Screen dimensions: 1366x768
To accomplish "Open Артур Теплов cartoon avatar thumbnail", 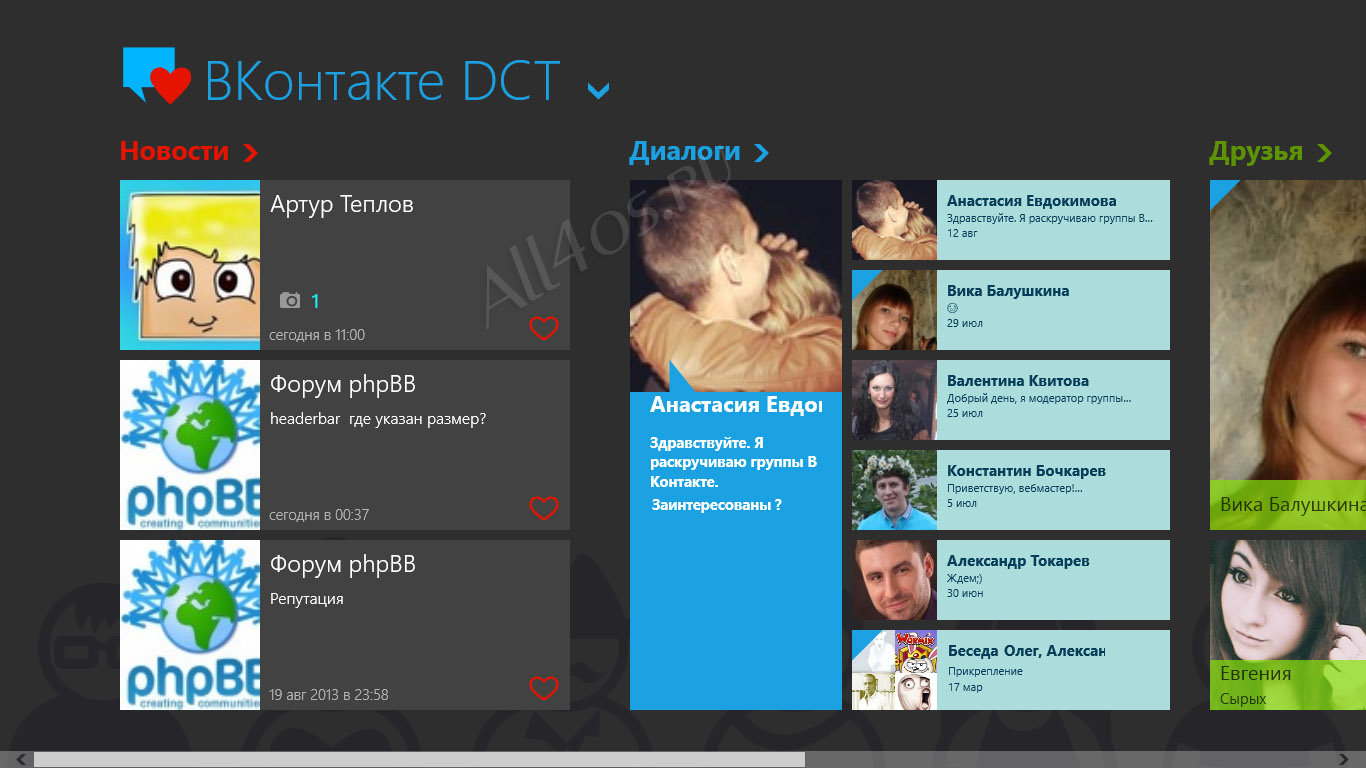I will (190, 265).
